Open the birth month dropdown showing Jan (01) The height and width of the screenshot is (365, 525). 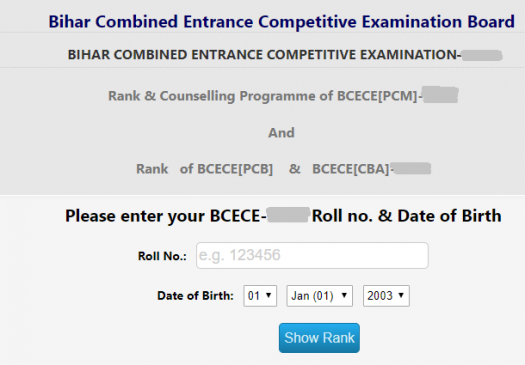click(319, 296)
